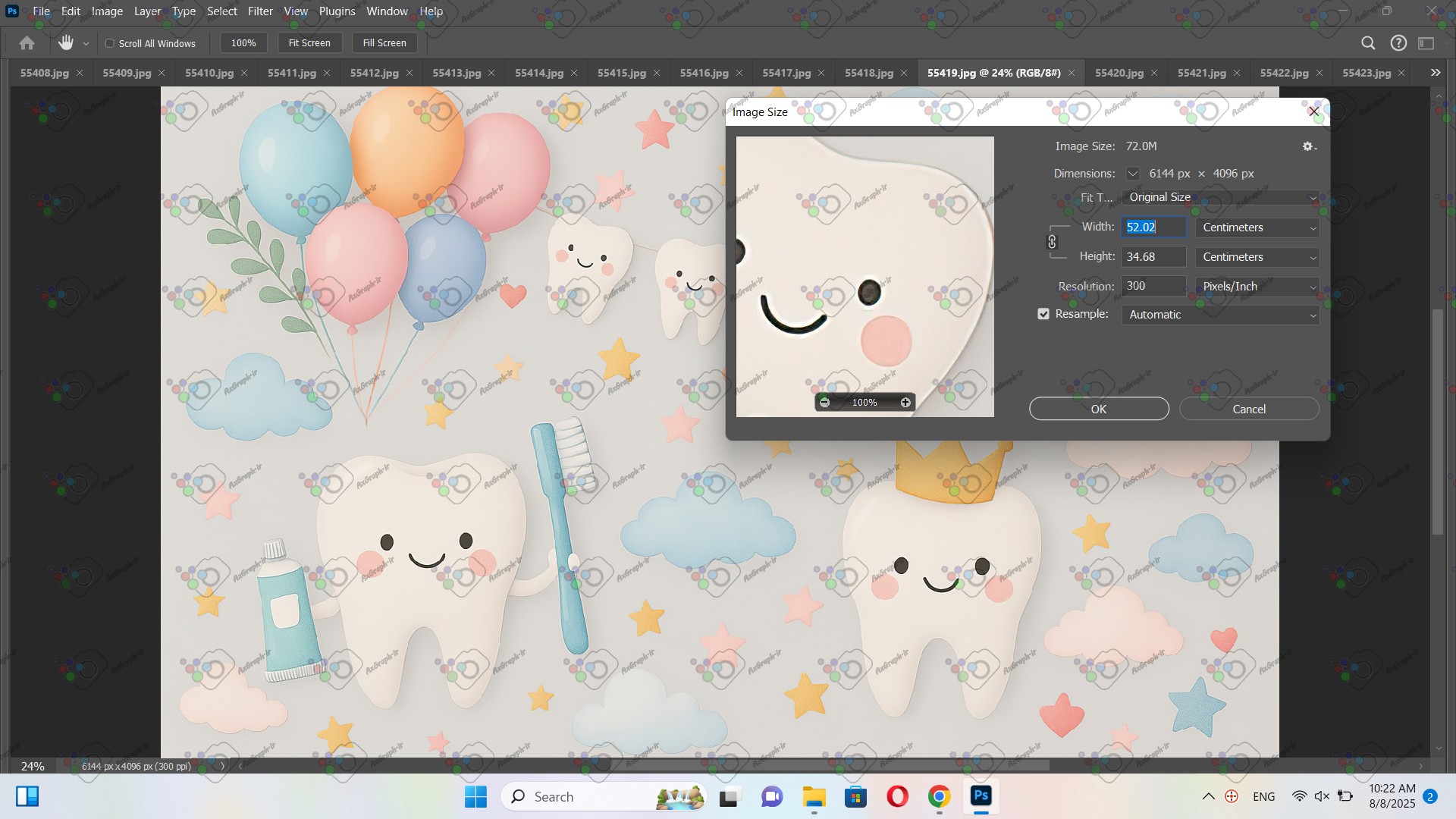
Task: Expand the Dimensions unit chevron
Action: 1132,174
